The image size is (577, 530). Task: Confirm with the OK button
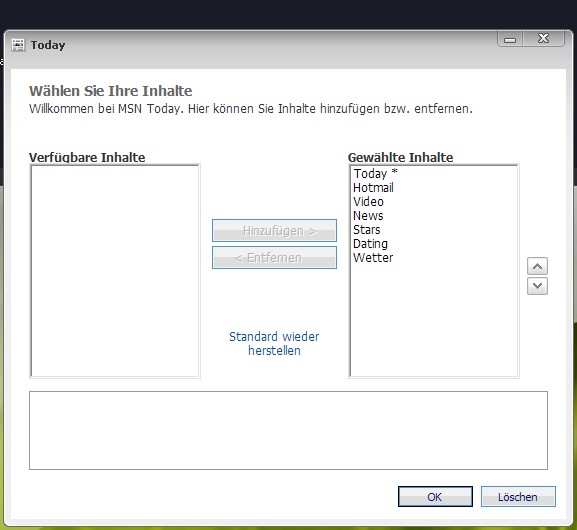[435, 497]
